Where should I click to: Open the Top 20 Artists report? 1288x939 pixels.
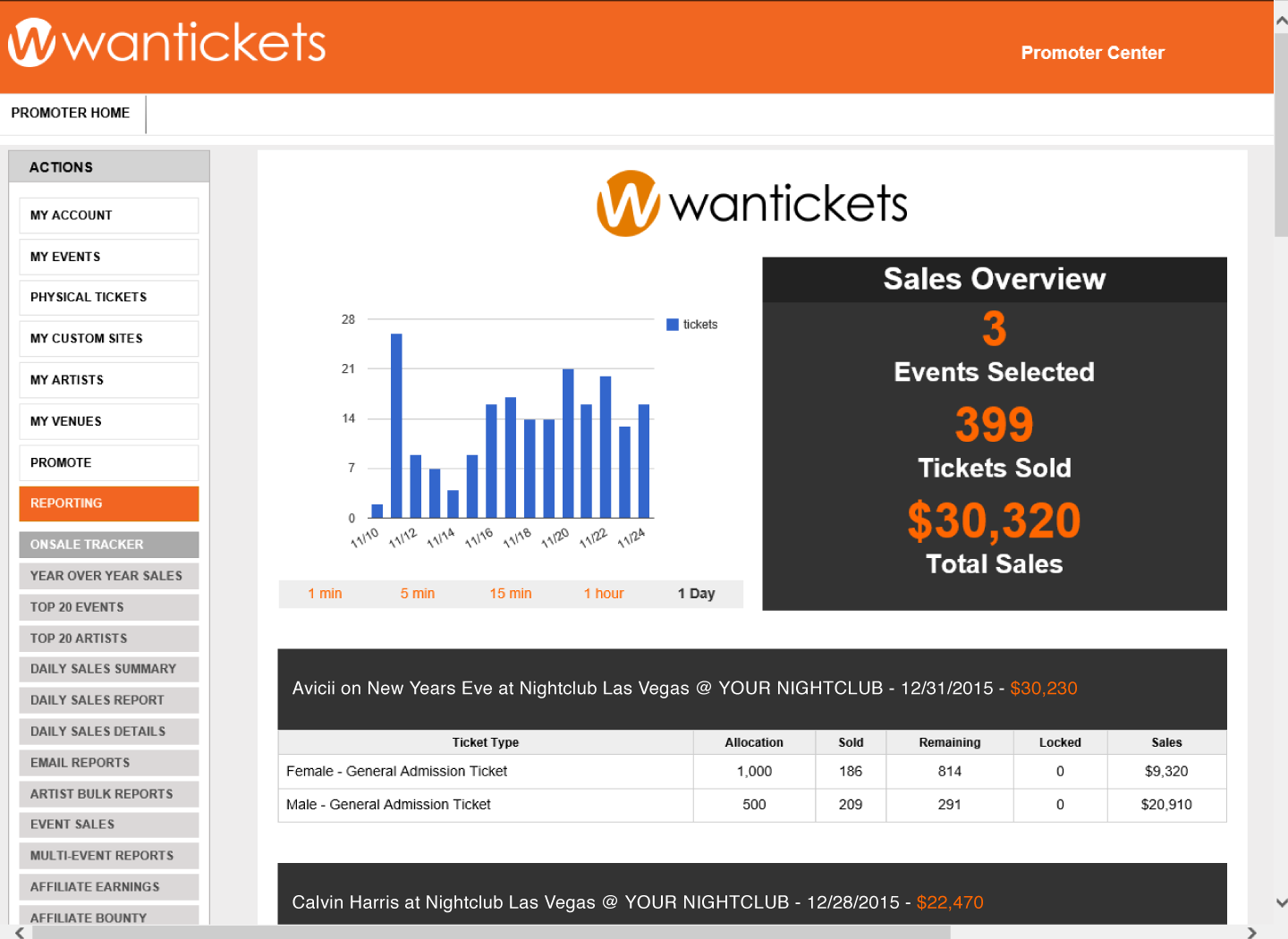tap(108, 639)
